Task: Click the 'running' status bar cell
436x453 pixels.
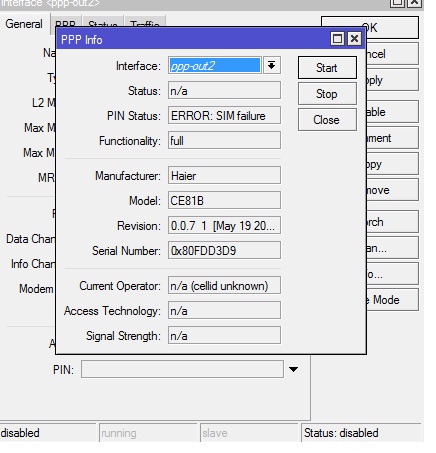Action: [148, 433]
